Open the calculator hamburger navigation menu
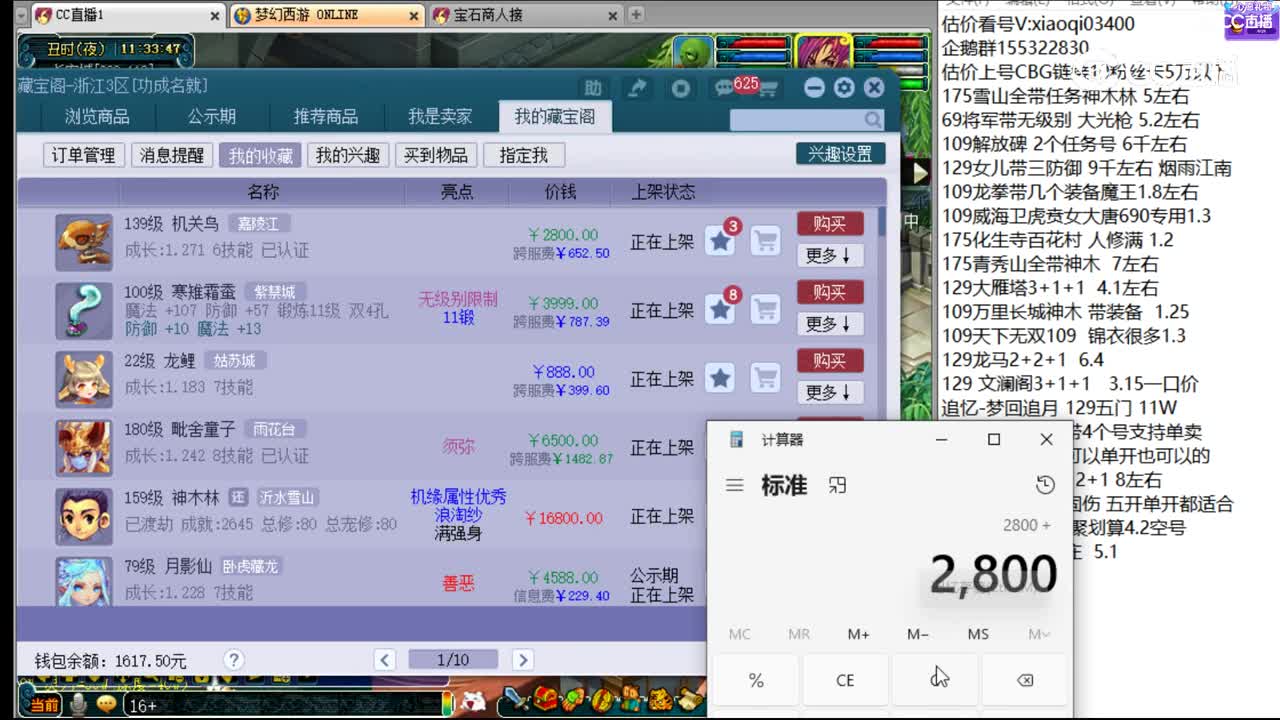Screen dimensions: 1280x720 point(735,484)
